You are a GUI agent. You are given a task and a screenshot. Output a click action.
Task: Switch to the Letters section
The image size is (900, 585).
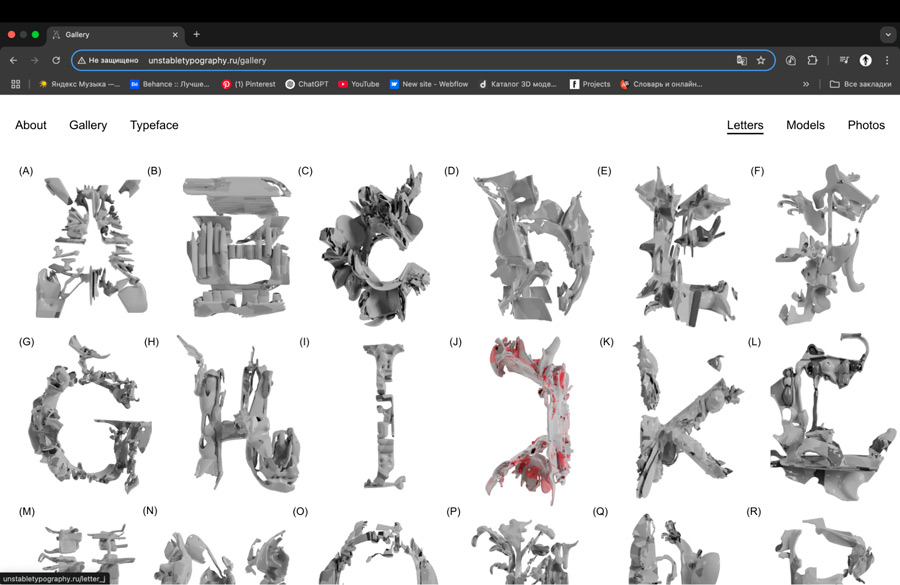coord(745,125)
